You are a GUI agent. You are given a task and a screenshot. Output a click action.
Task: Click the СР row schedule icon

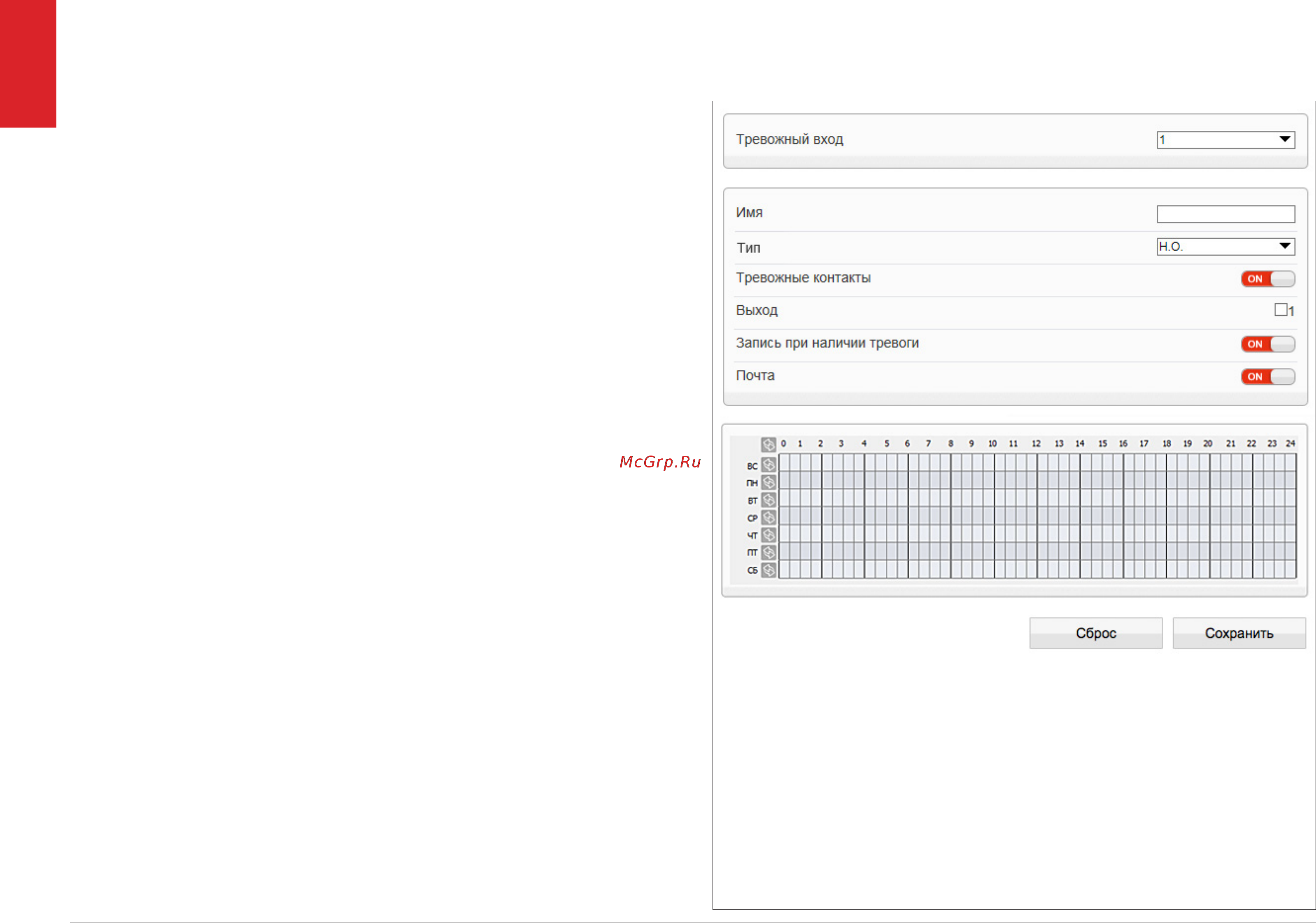[769, 517]
